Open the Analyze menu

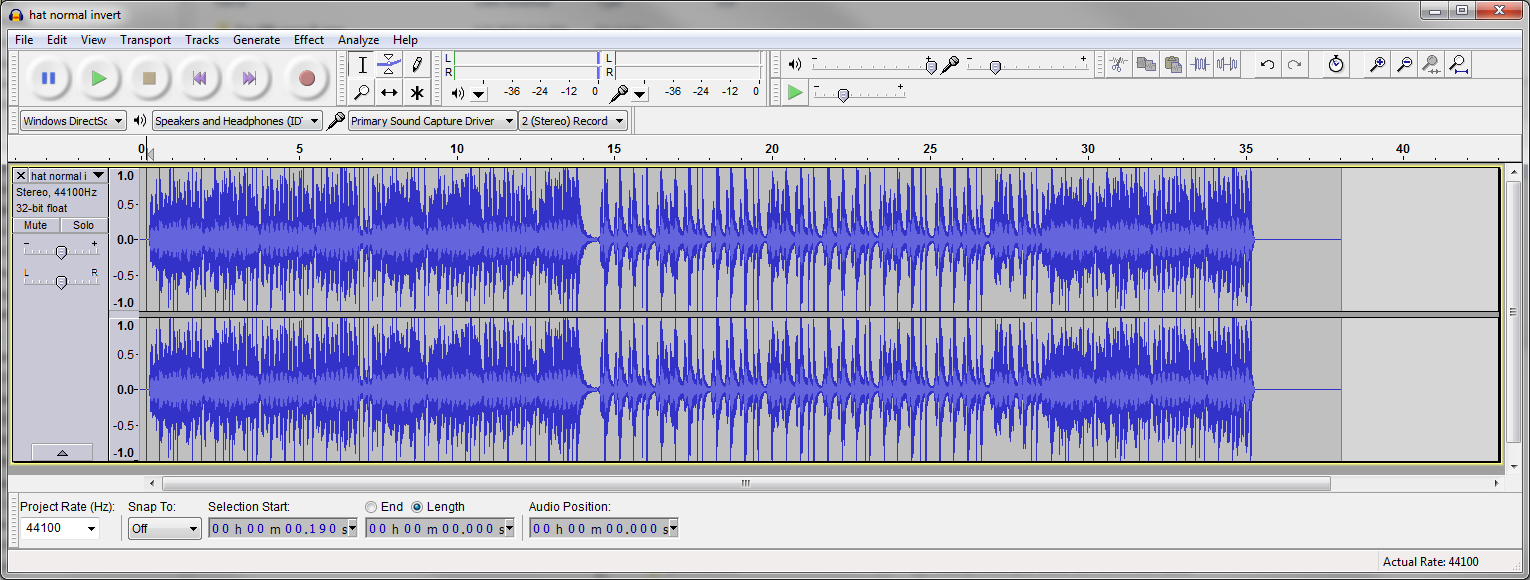[x=358, y=40]
